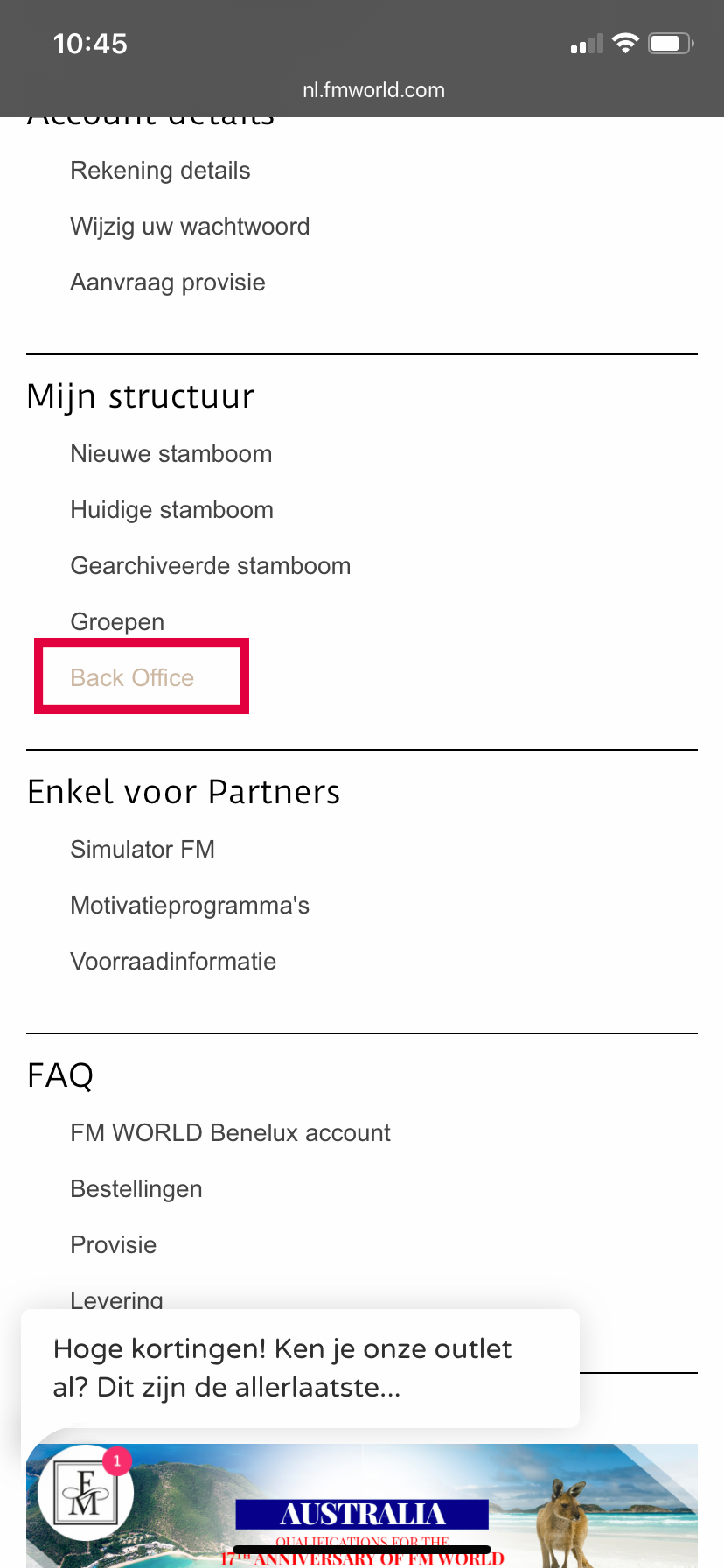724x1568 pixels.
Task: Select Wijzig uw wachtwoord
Action: [190, 227]
